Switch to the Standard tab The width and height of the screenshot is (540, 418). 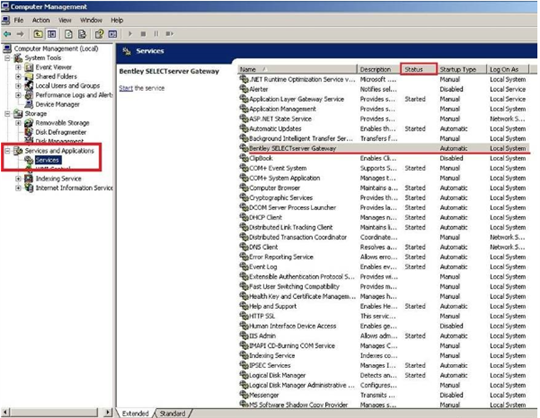[x=172, y=413]
